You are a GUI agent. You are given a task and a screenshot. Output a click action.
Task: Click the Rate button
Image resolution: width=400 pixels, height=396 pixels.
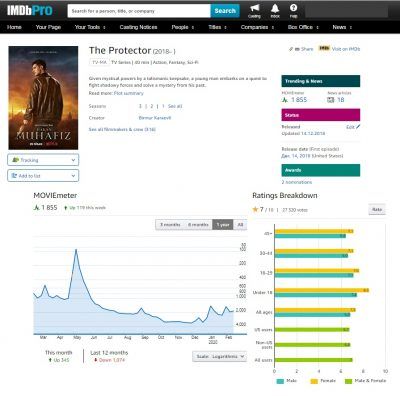377,209
